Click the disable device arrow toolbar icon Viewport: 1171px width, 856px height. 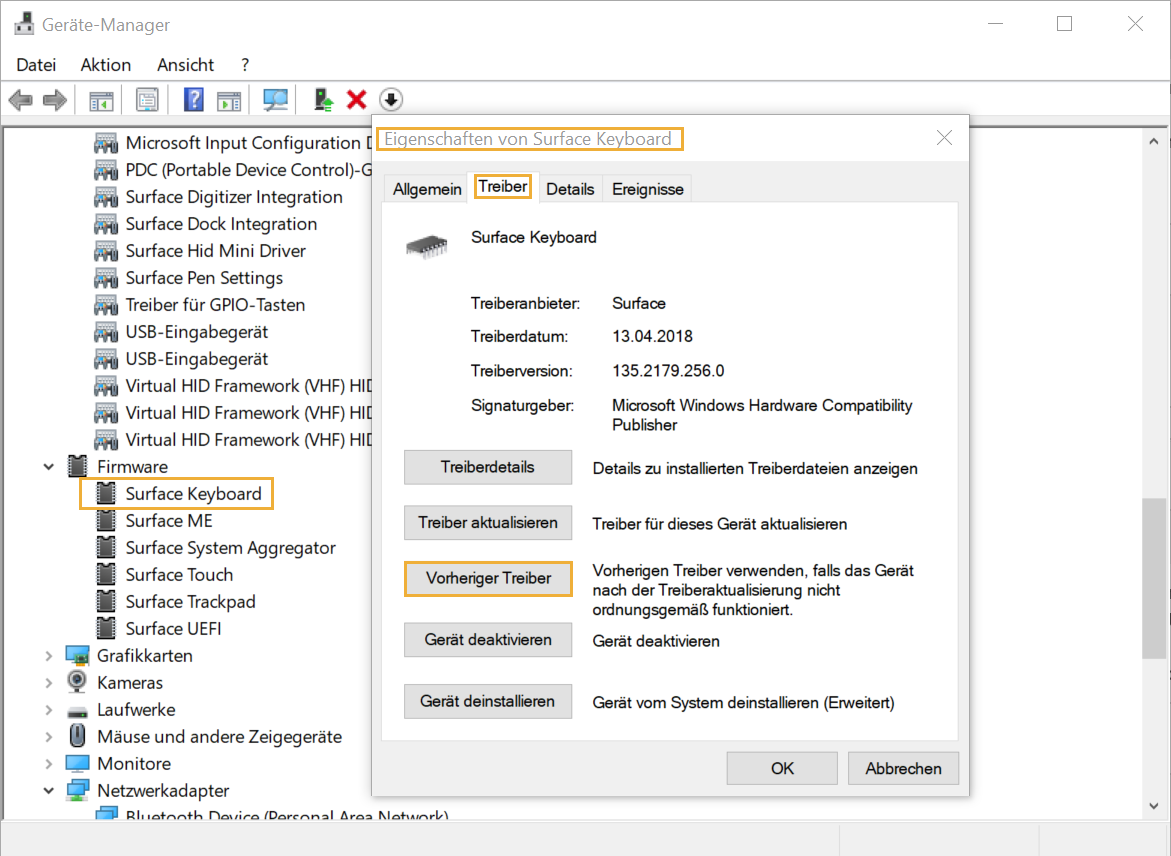pyautogui.click(x=391, y=99)
